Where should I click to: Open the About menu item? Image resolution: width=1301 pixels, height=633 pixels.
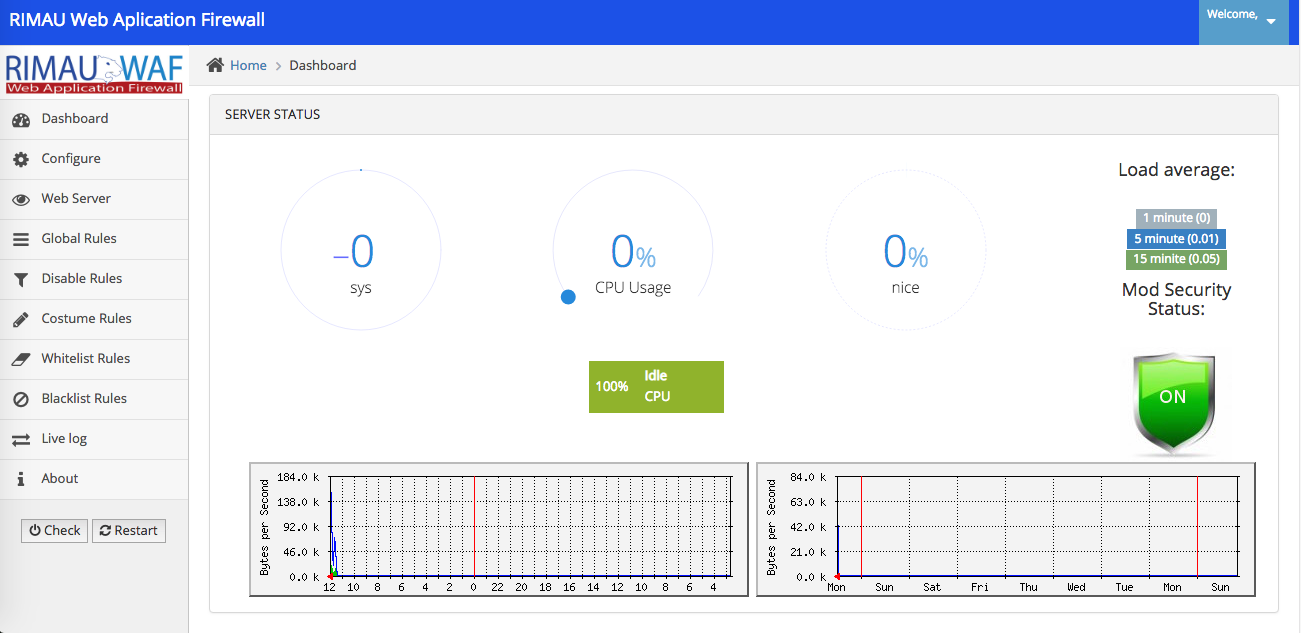(x=94, y=479)
